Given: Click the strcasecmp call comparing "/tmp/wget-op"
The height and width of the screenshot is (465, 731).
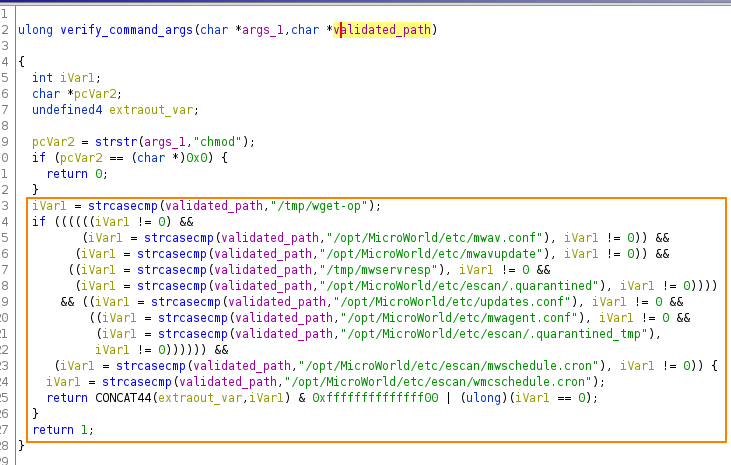Looking at the screenshot, I should coord(123,206).
